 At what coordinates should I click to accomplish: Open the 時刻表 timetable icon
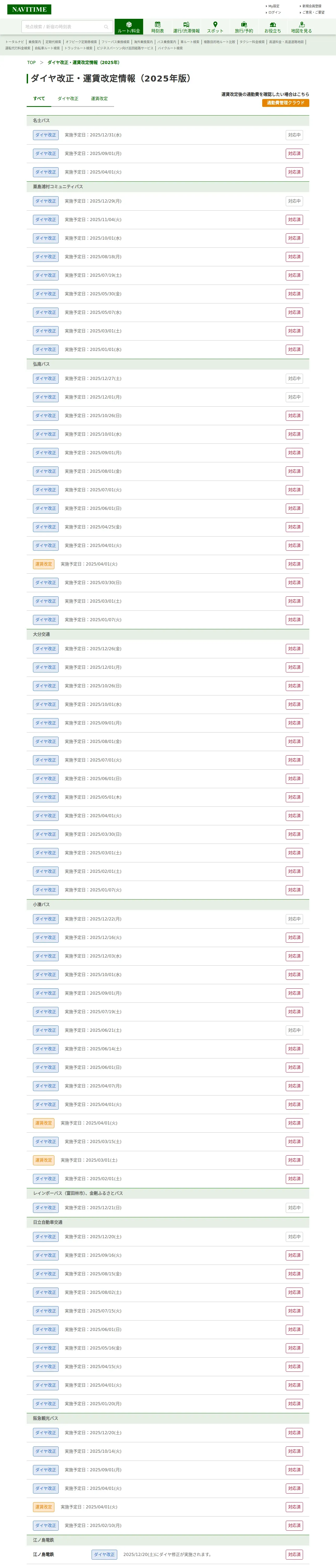[x=157, y=25]
